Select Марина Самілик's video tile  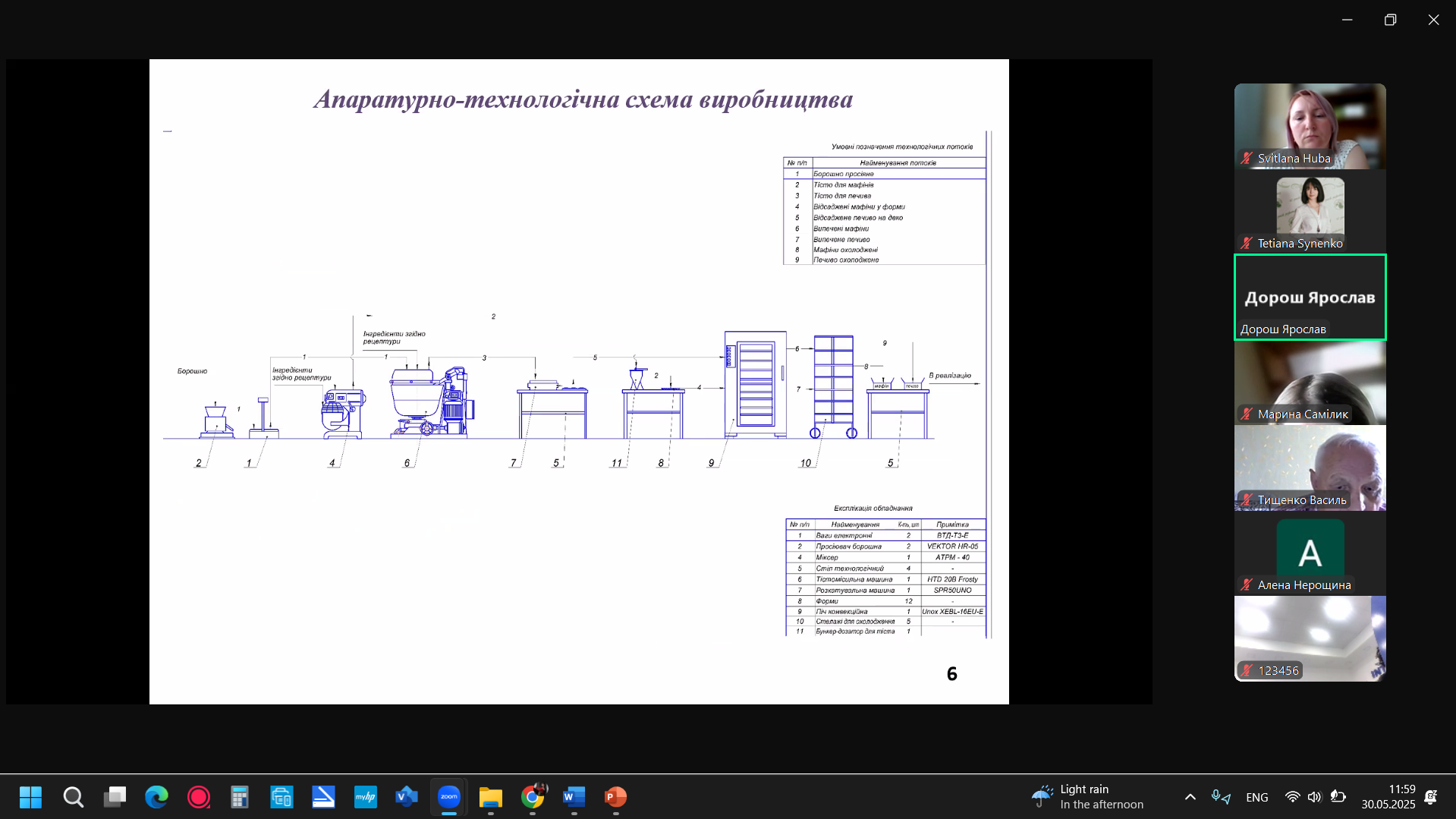point(1310,383)
